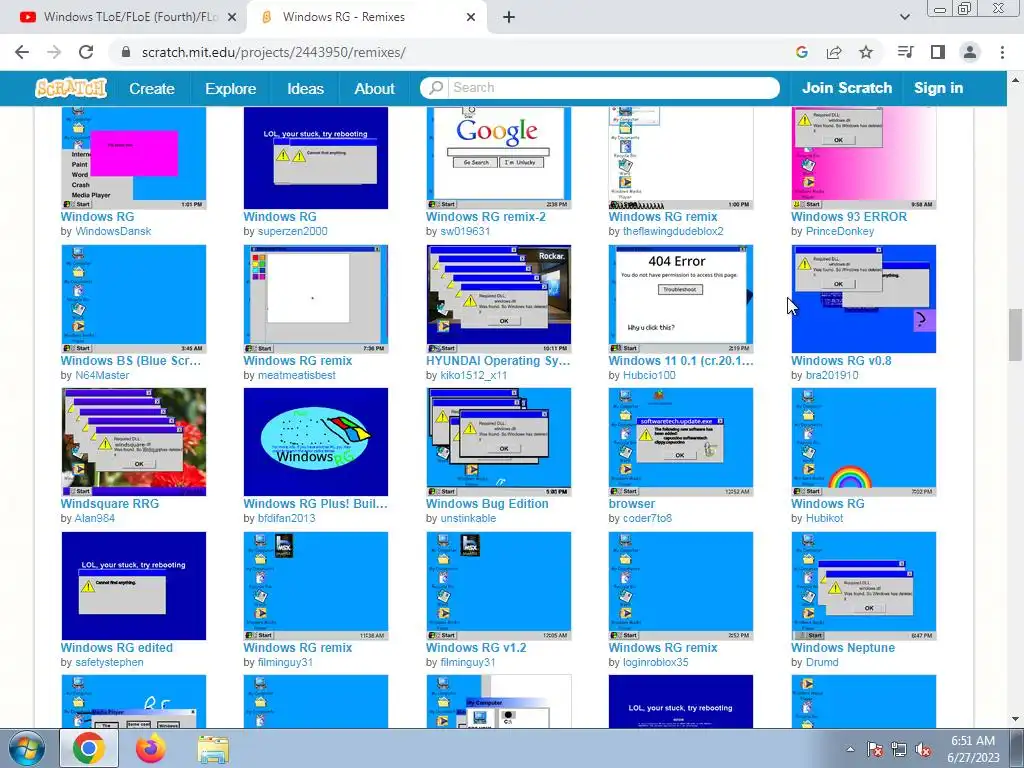This screenshot has width=1024, height=768.
Task: Visit user unstinkable profile
Action: (x=468, y=519)
